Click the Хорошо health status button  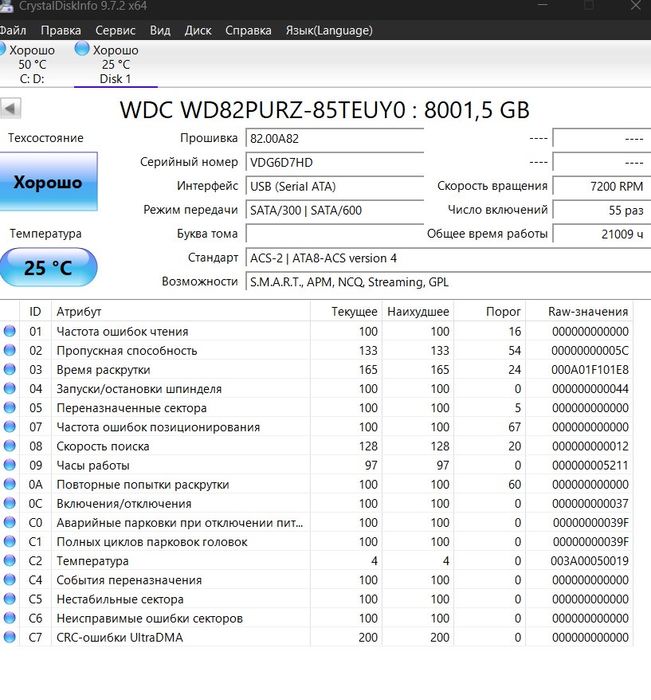point(48,182)
